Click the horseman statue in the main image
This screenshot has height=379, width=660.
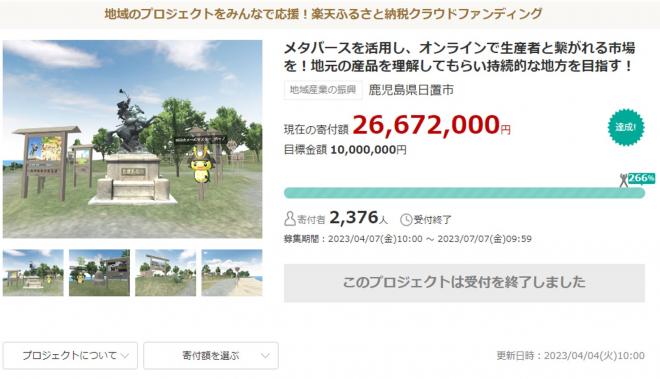pos(131,122)
